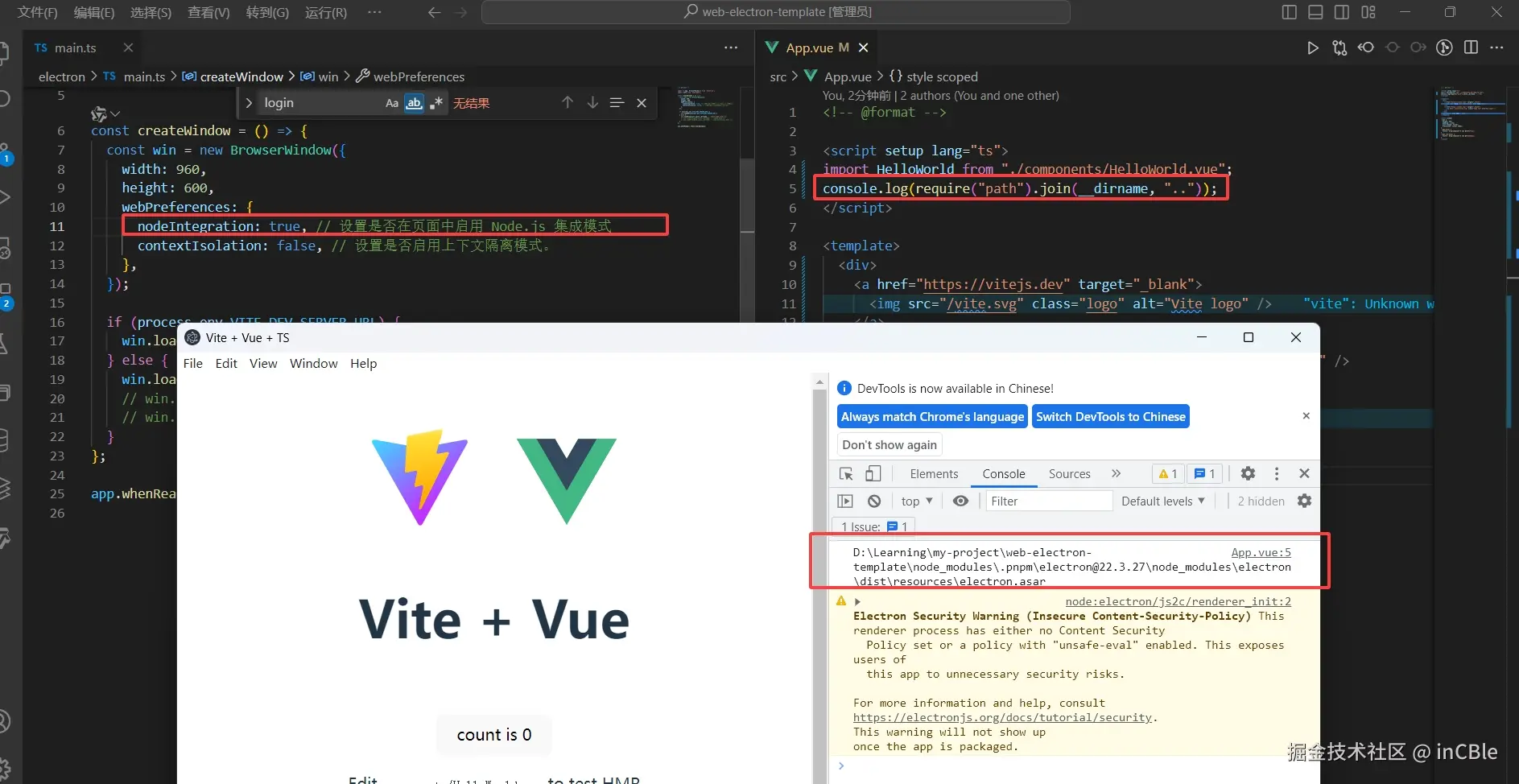Viewport: 1519px width, 784px height.
Task: Split the App.vue editor to the right
Action: pyautogui.click(x=1471, y=47)
